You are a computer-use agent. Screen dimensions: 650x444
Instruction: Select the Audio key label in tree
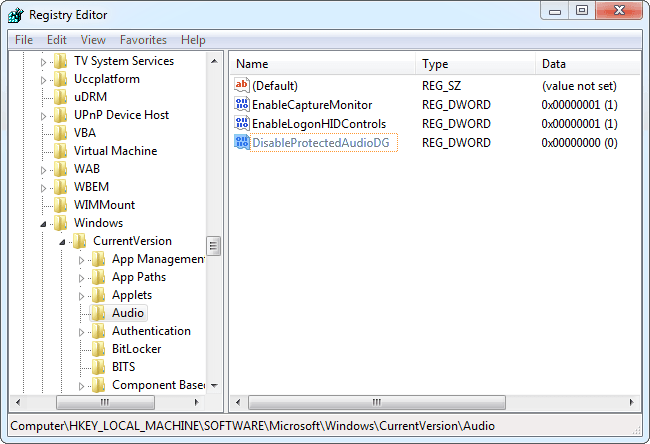(128, 313)
